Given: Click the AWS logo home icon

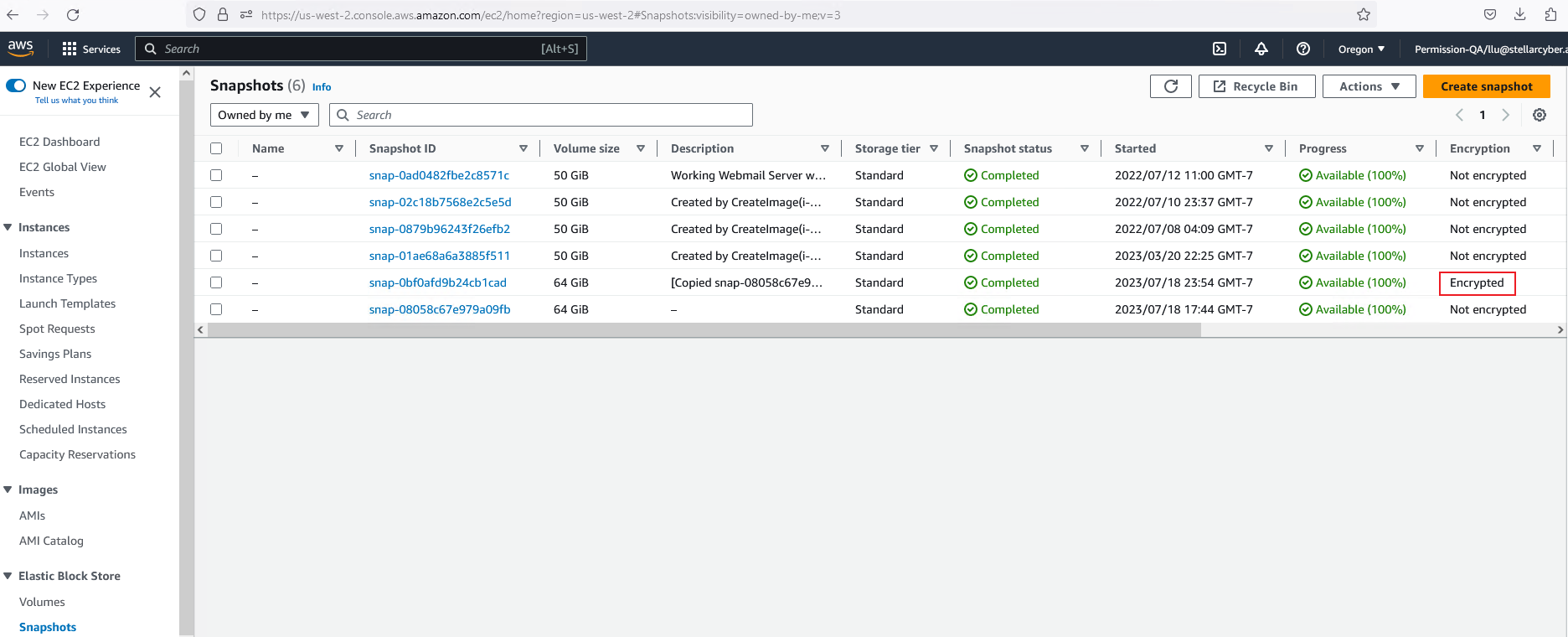Looking at the screenshot, I should coord(21,49).
